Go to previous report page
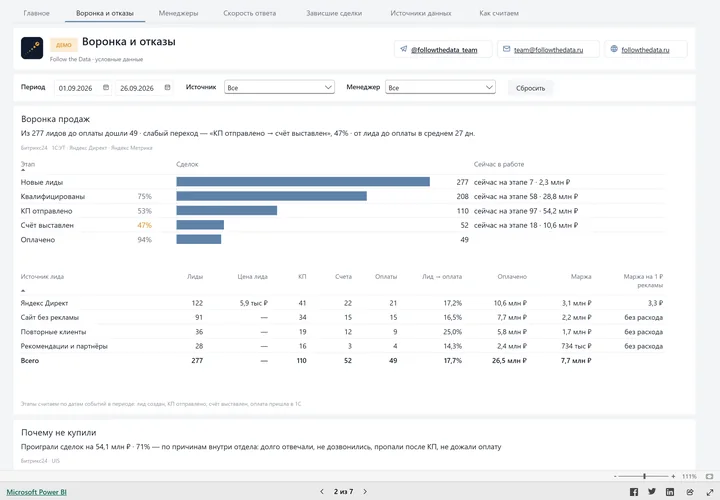The image size is (720, 500). (x=322, y=492)
